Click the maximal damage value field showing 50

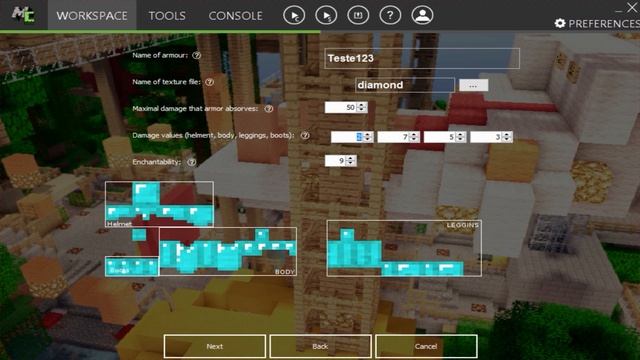click(341, 107)
